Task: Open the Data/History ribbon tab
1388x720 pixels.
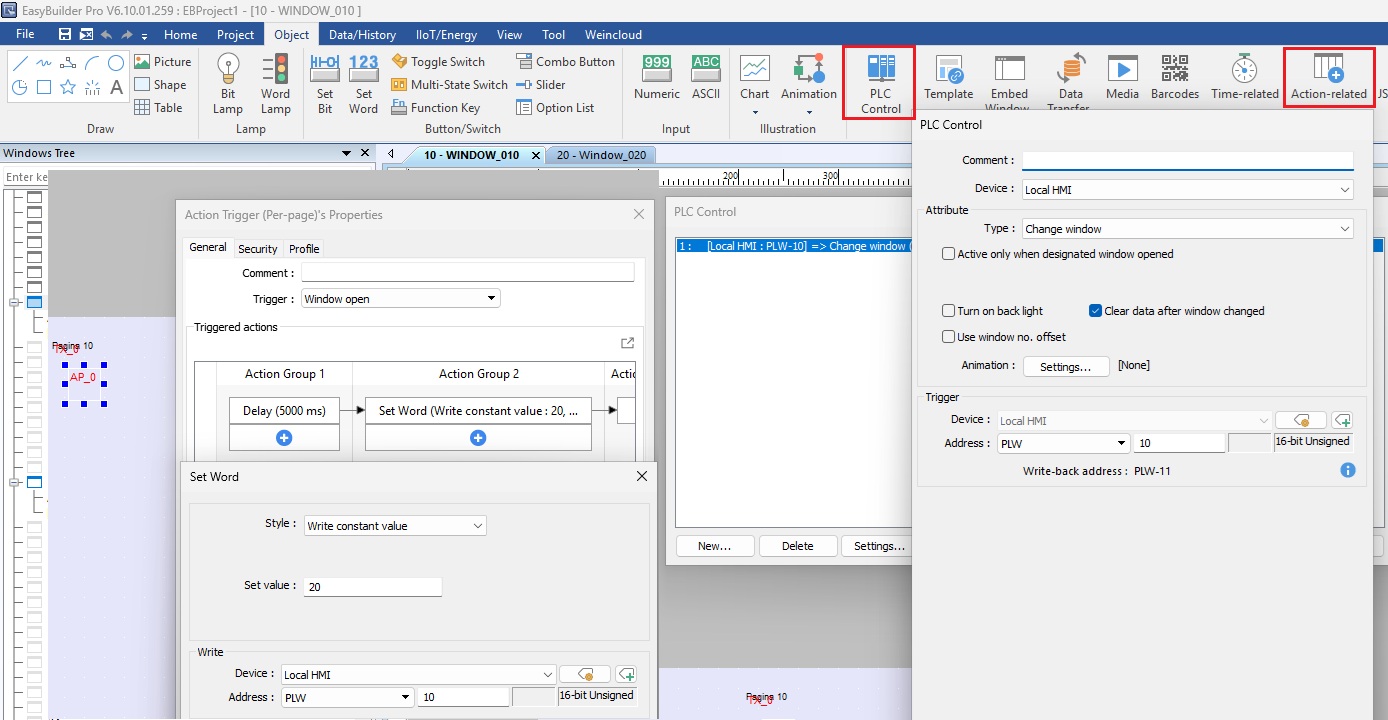Action: coord(363,34)
